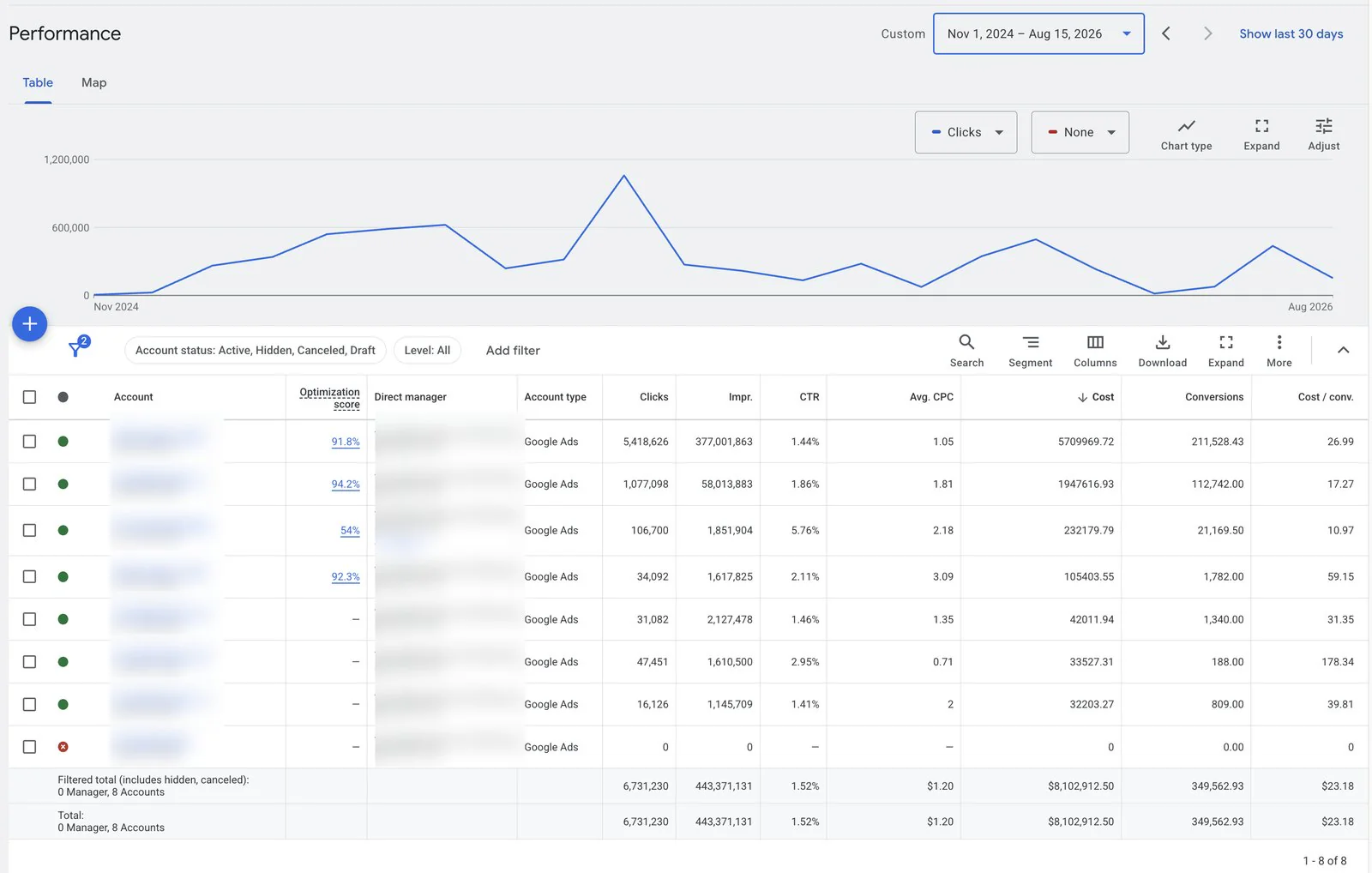Open the Segment tool
Image resolution: width=1372 pixels, height=873 pixels.
[x=1030, y=351]
